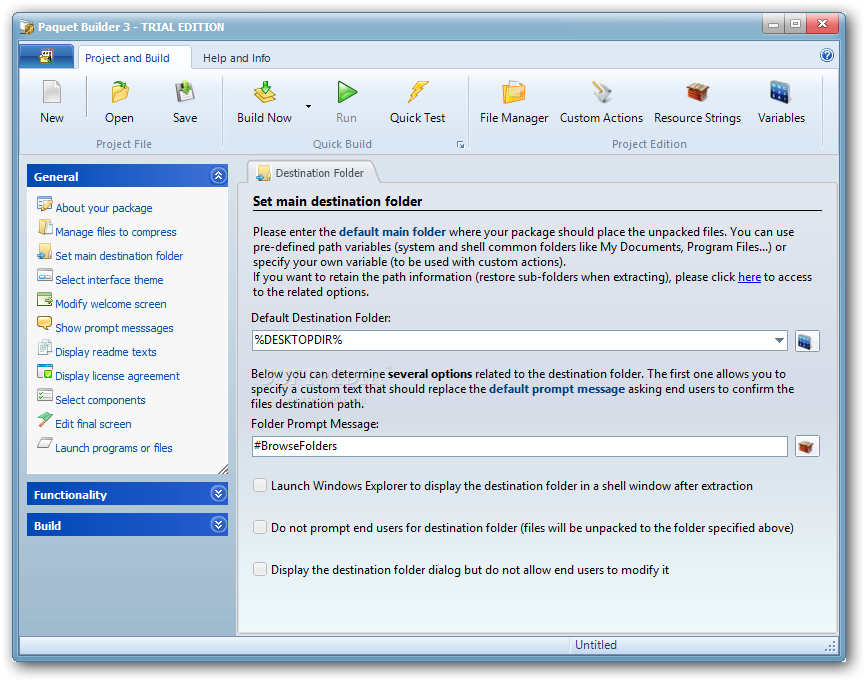Click the Select interface theme icon
866x682 pixels.
click(x=45, y=276)
